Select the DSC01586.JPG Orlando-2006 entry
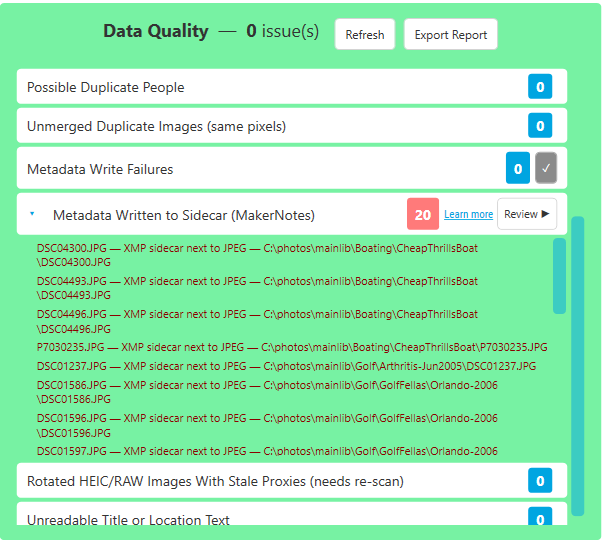604x543 pixels. click(x=267, y=392)
